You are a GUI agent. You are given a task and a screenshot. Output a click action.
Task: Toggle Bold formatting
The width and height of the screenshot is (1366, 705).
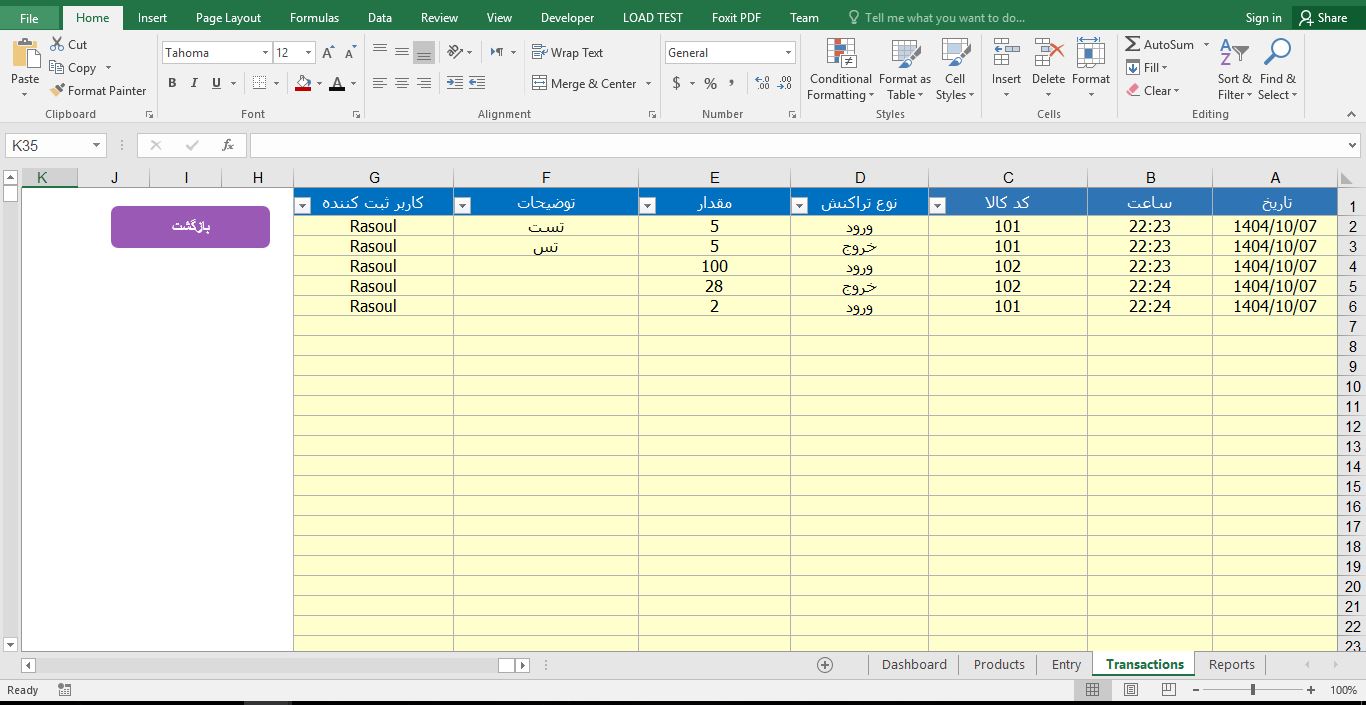pos(172,83)
